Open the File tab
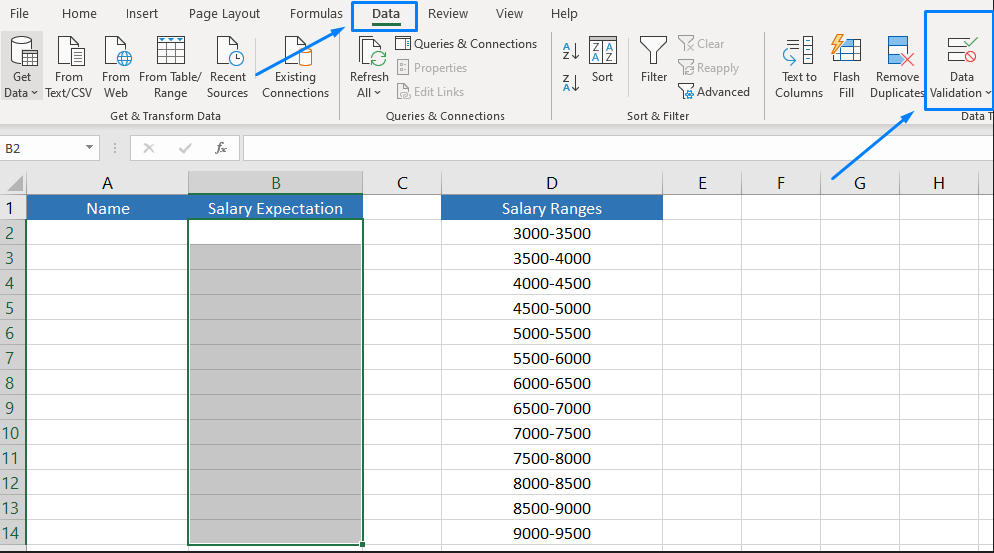The height and width of the screenshot is (553, 994). pyautogui.click(x=19, y=13)
